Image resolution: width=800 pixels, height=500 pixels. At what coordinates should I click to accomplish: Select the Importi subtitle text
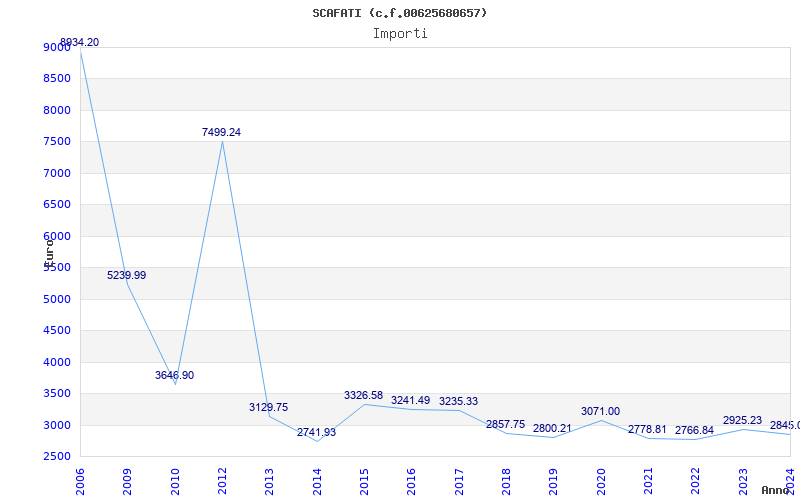tap(400, 33)
